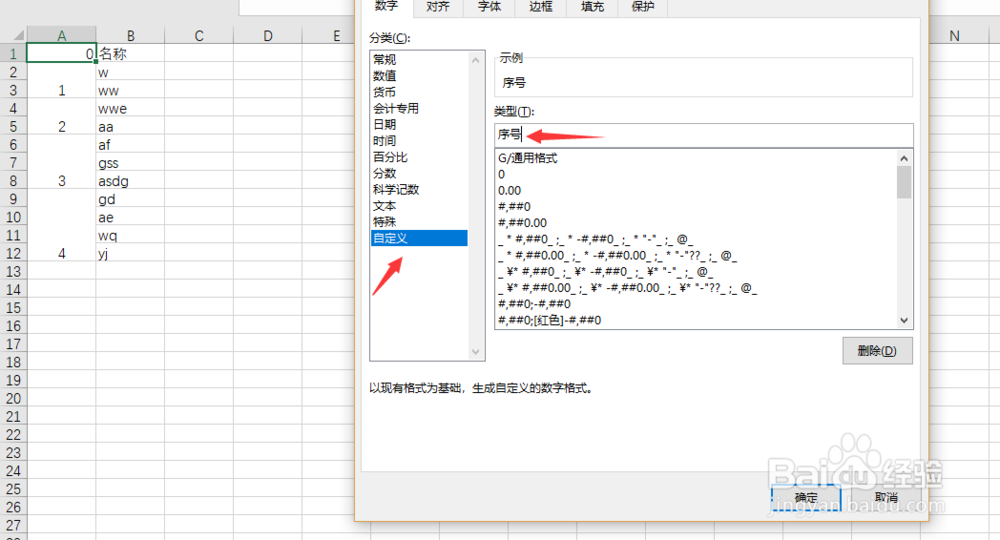Select cell B8 containing asdg

tap(130, 181)
